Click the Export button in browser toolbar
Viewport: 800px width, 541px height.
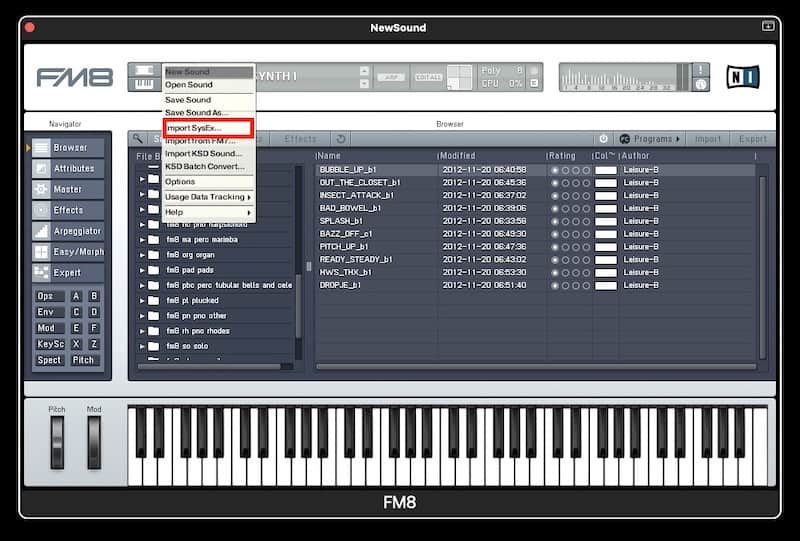pos(753,139)
